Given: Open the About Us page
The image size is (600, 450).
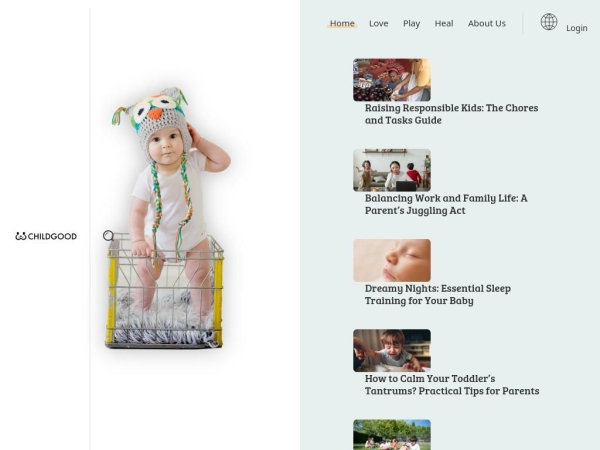Looking at the screenshot, I should [487, 23].
